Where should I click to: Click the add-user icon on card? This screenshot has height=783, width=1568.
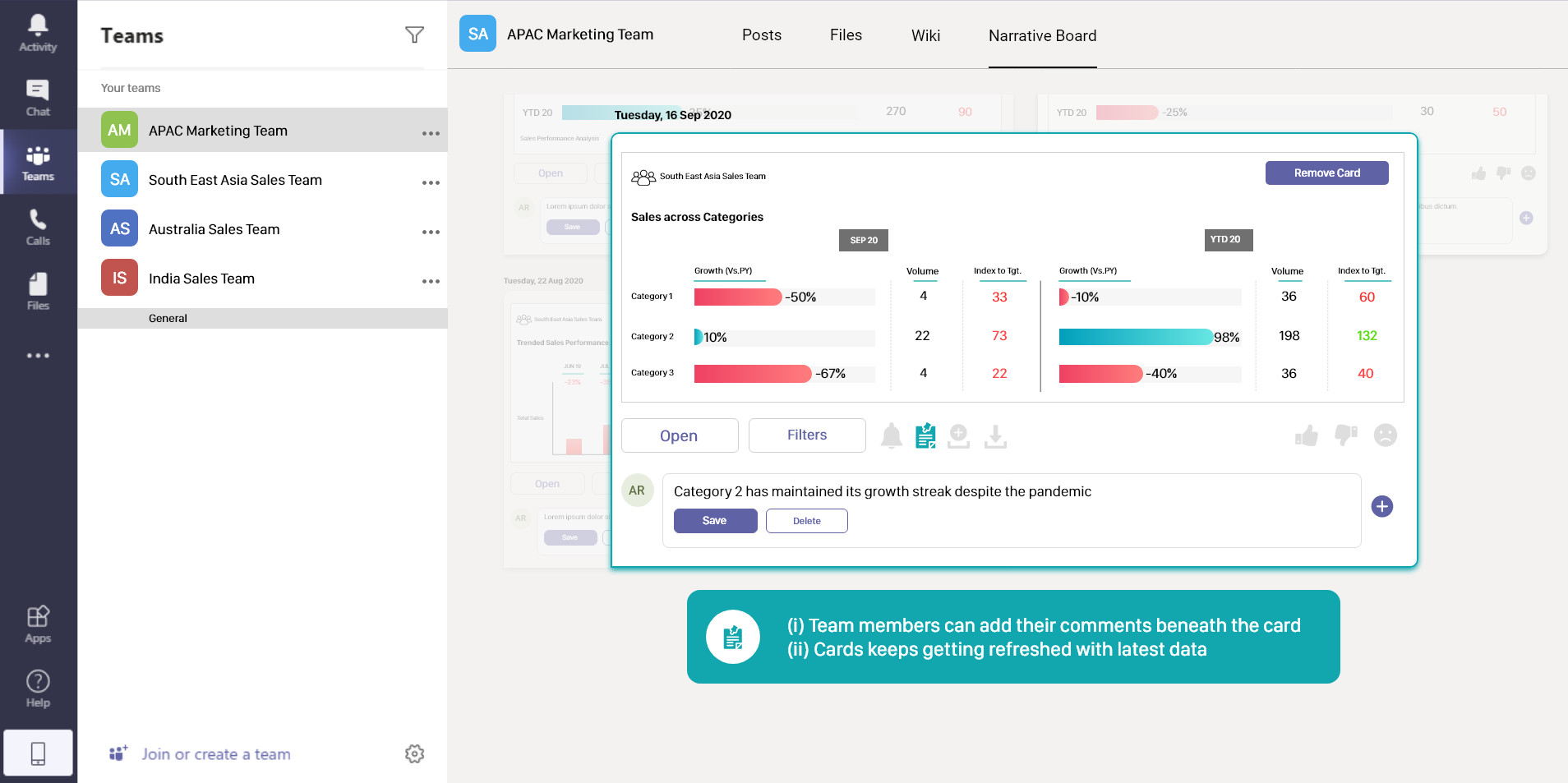click(959, 435)
